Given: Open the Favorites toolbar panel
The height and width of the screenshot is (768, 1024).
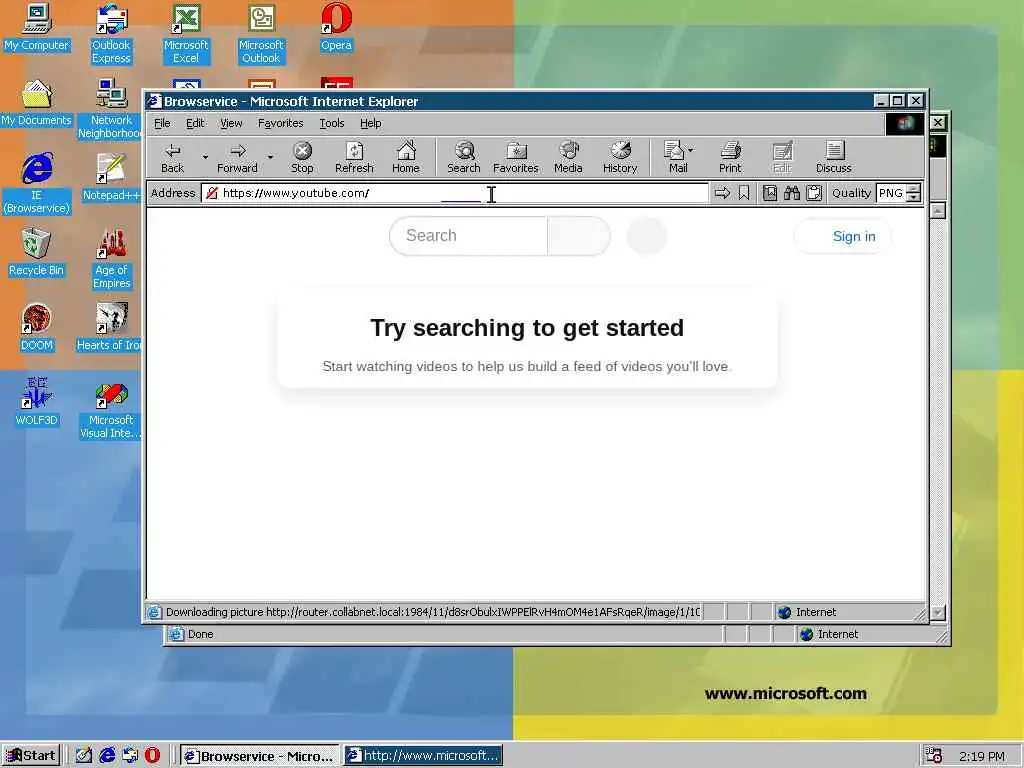Looking at the screenshot, I should pyautogui.click(x=516, y=158).
